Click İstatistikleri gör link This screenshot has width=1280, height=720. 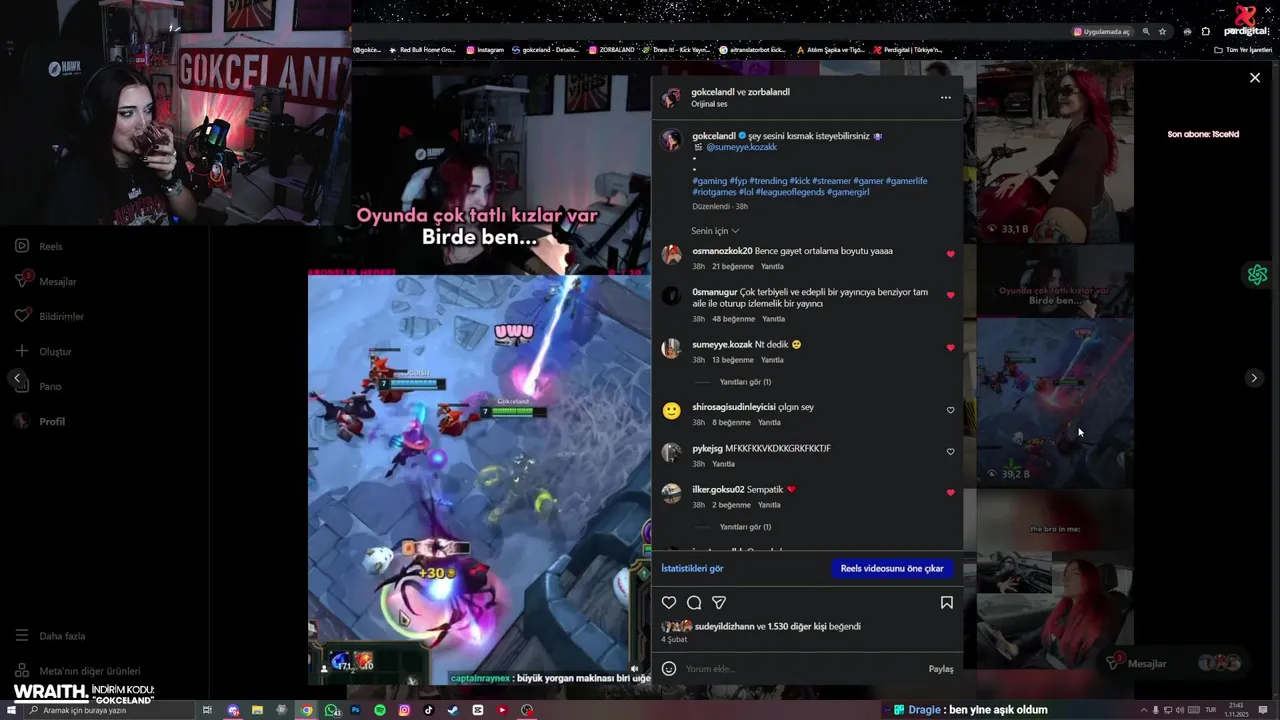click(692, 568)
